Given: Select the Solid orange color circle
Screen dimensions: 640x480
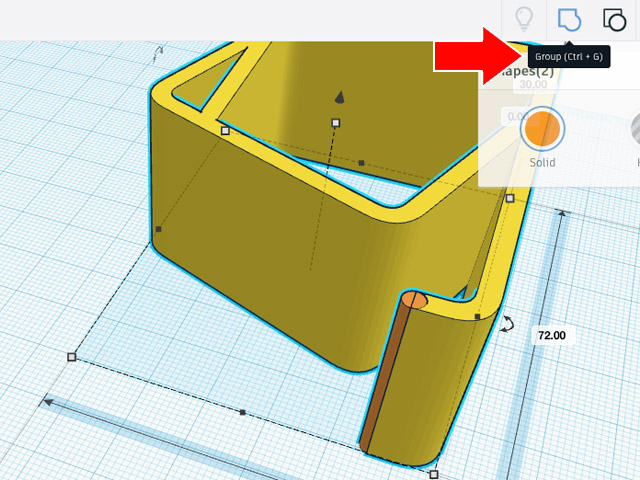Looking at the screenshot, I should pos(543,129).
